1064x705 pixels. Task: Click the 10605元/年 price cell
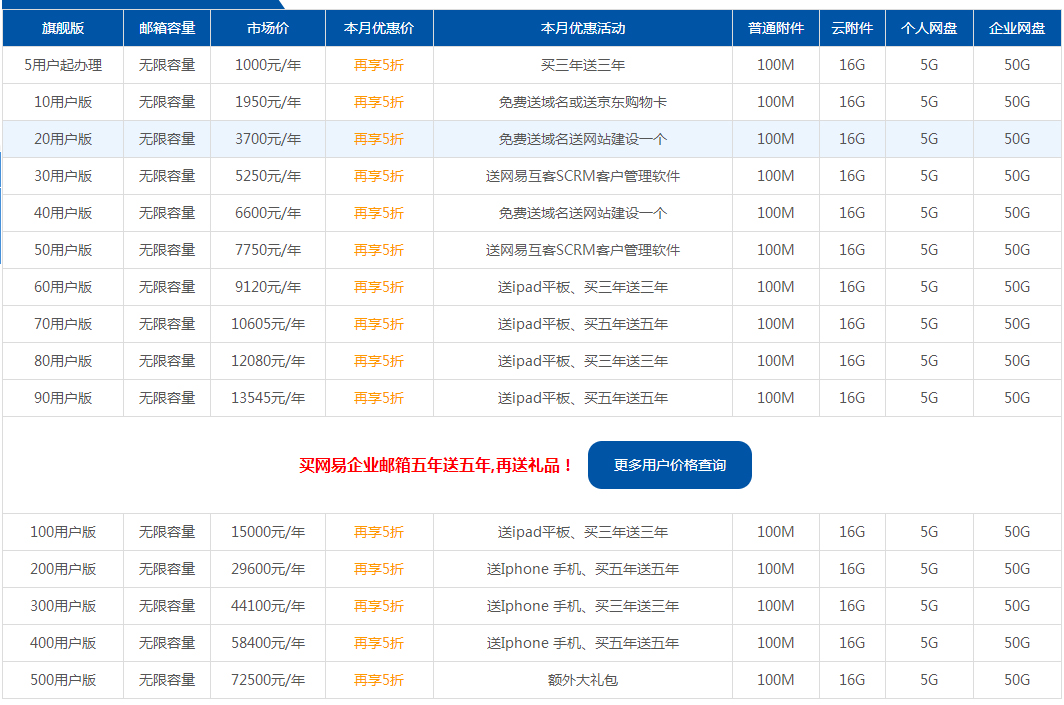(268, 324)
